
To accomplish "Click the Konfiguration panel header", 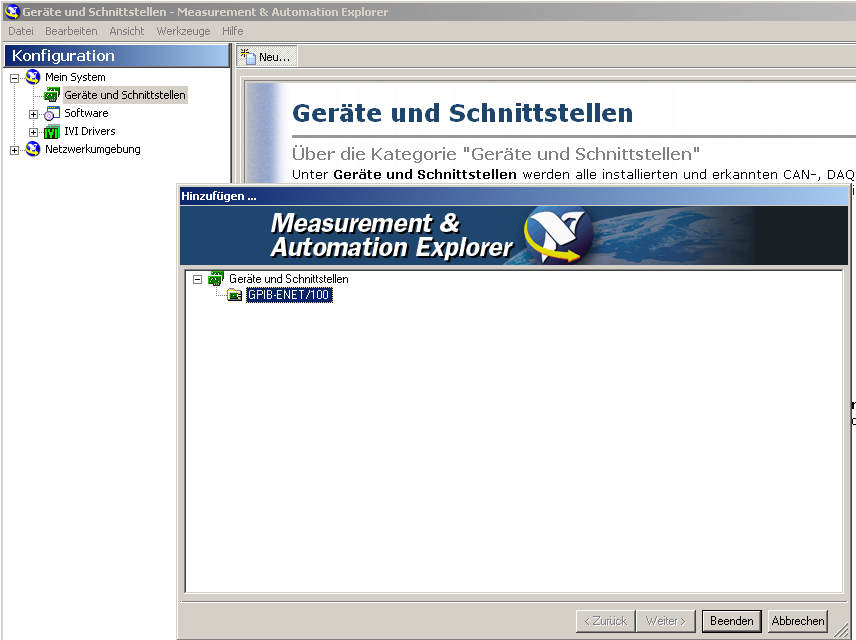I will [x=117, y=56].
